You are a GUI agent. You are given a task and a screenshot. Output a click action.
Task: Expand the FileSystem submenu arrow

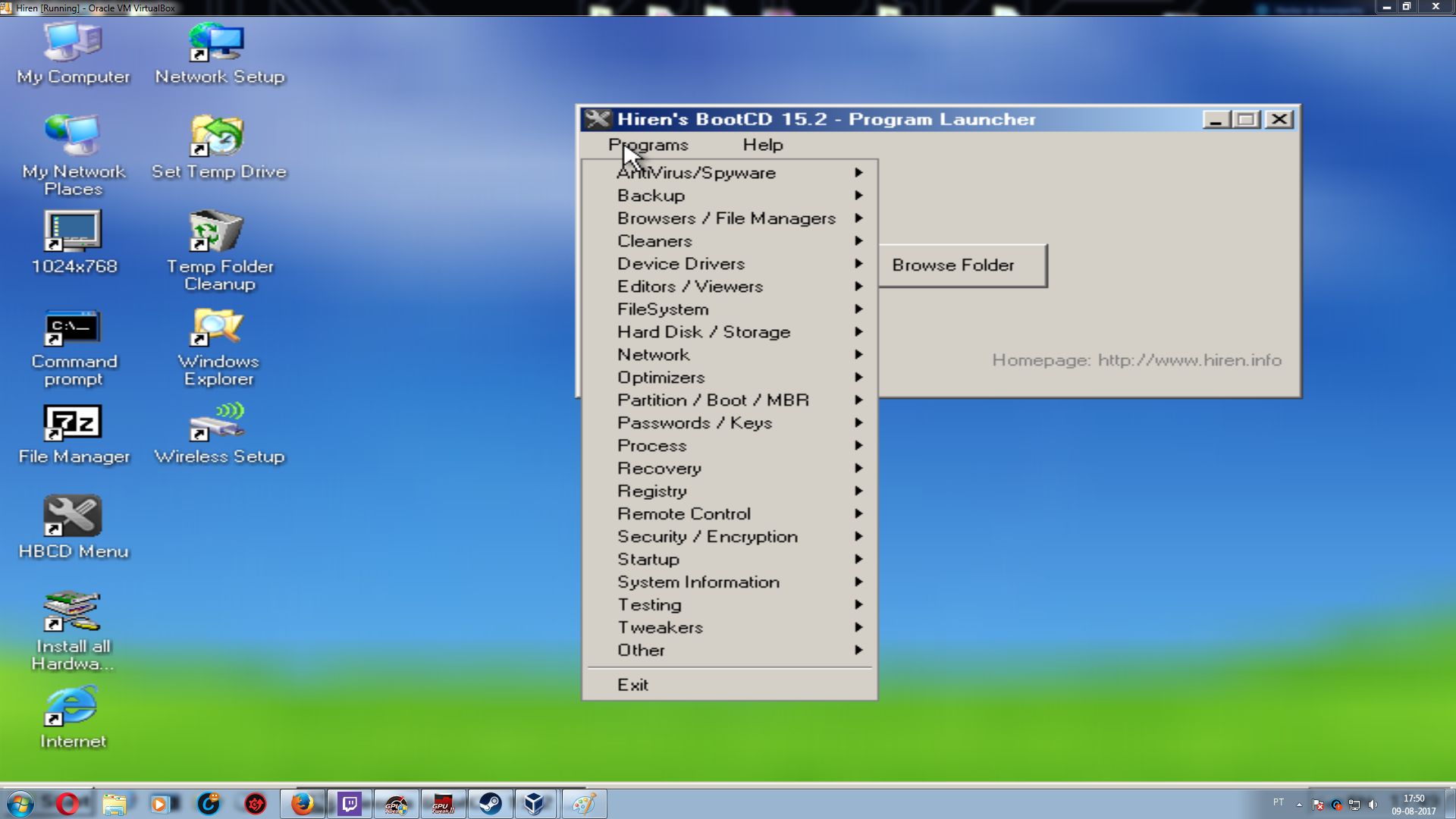(858, 309)
